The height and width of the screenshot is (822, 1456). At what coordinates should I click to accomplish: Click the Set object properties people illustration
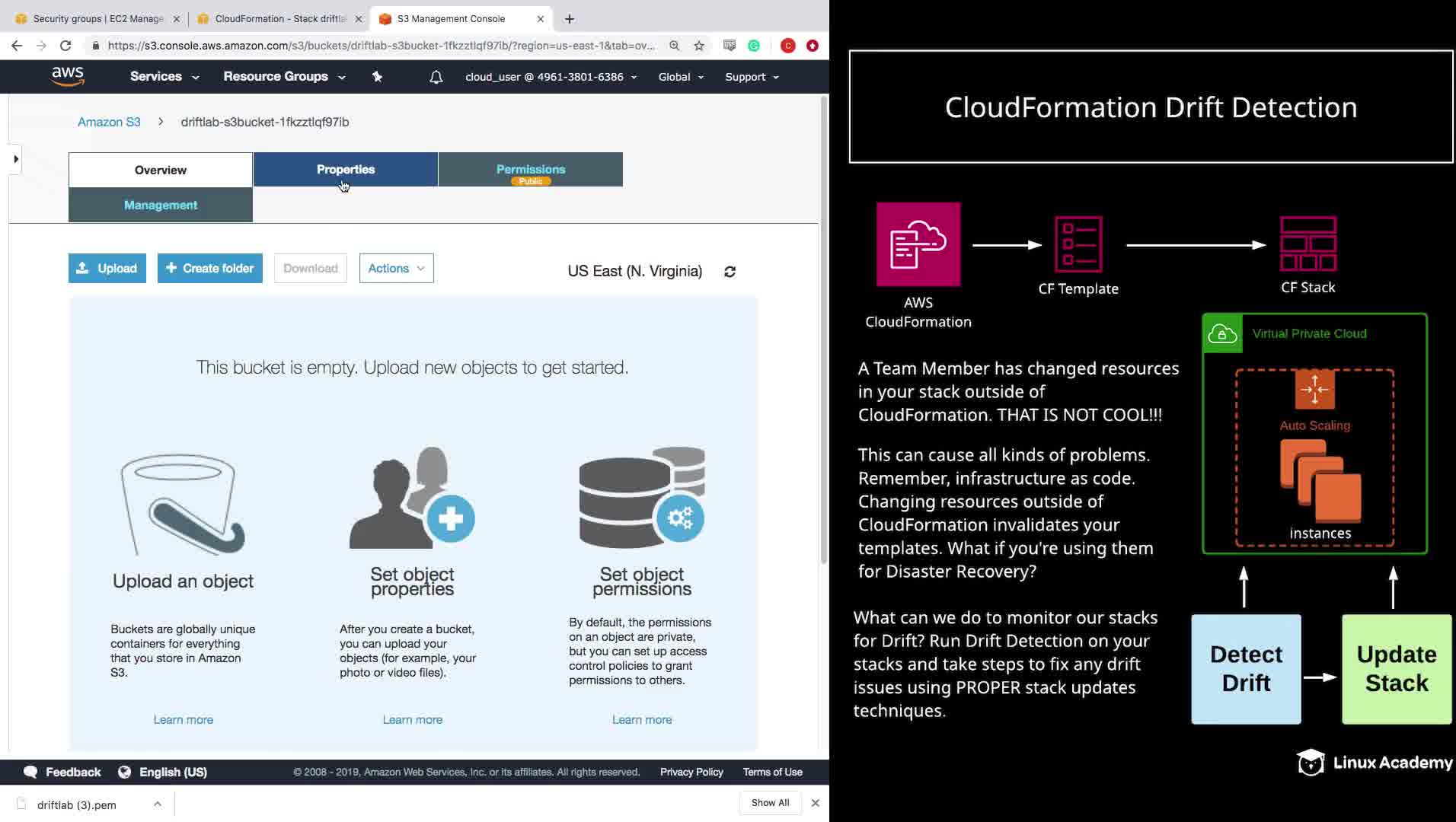pyautogui.click(x=412, y=497)
